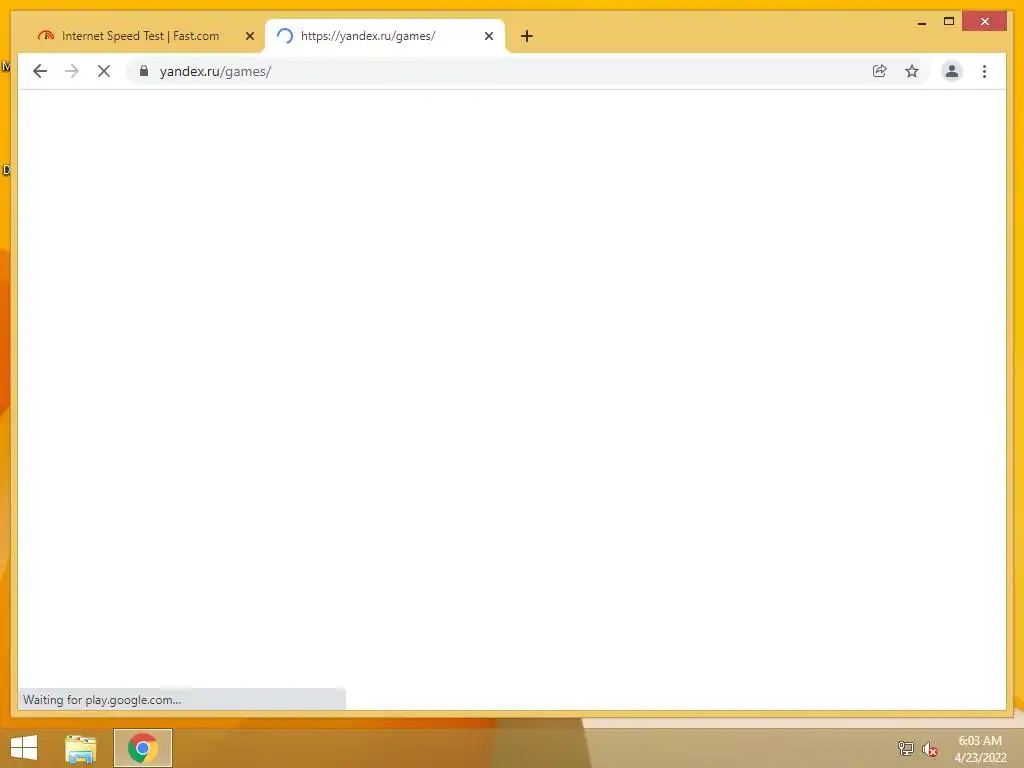Open a new tab with plus button
This screenshot has height=768, width=1024.
click(527, 36)
